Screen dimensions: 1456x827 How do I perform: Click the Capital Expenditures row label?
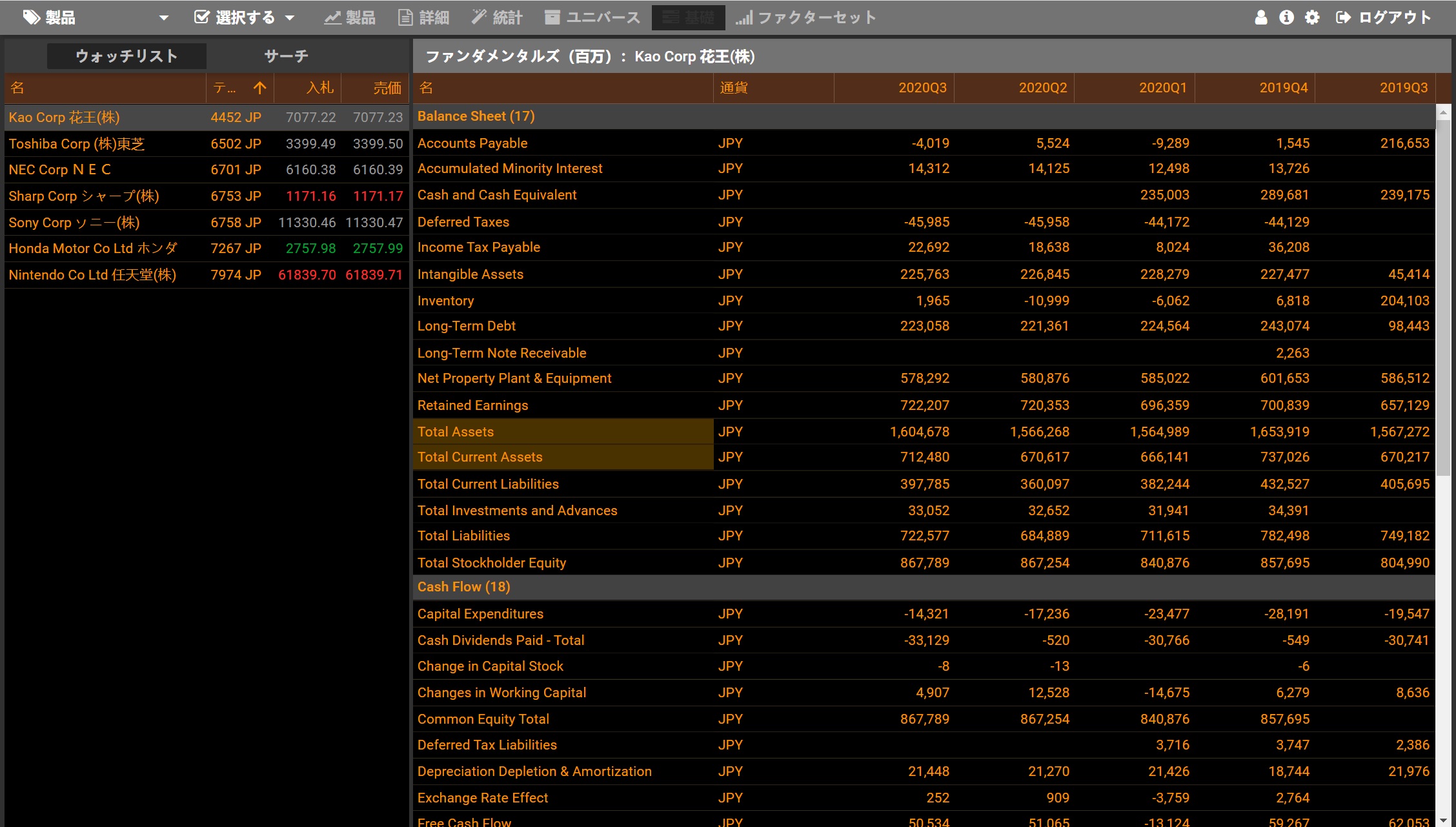[x=480, y=614]
